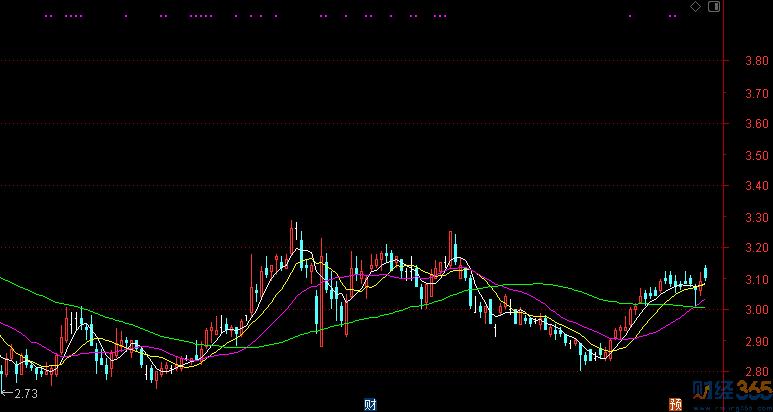The width and height of the screenshot is (773, 412).
Task: Open the blue 财 marker on time axis
Action: click(x=370, y=405)
